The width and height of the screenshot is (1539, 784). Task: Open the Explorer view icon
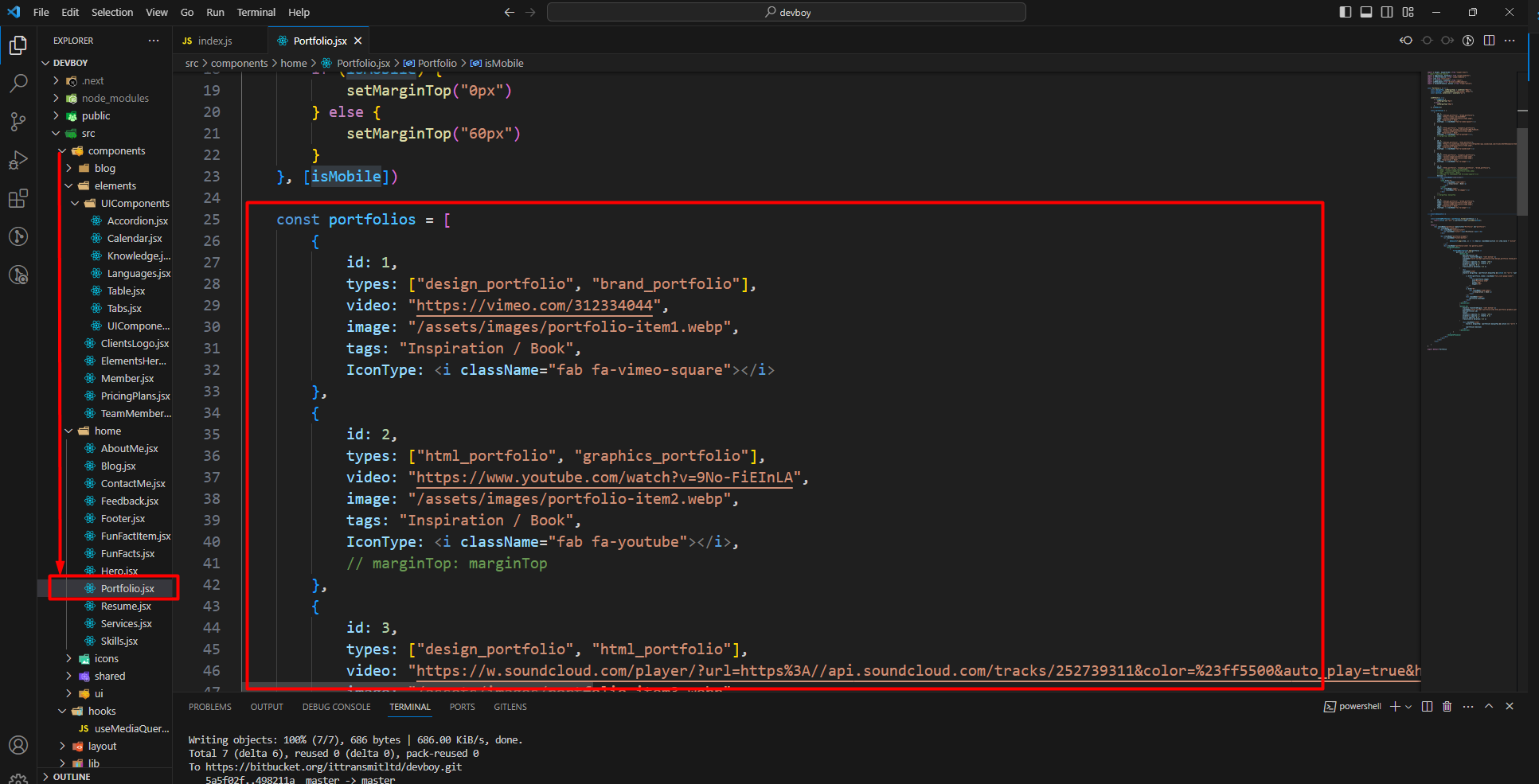[x=18, y=45]
